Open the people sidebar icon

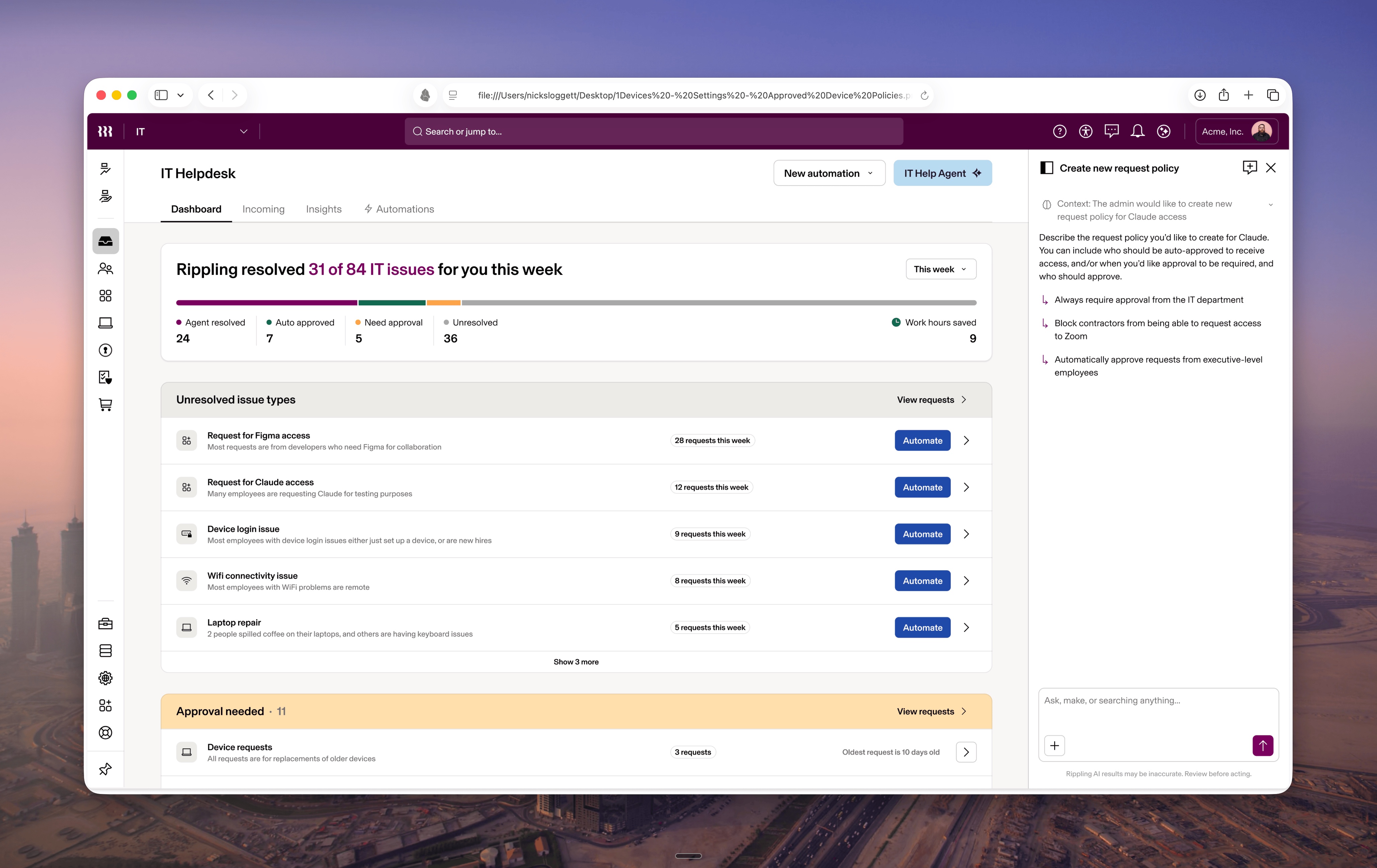click(105, 268)
